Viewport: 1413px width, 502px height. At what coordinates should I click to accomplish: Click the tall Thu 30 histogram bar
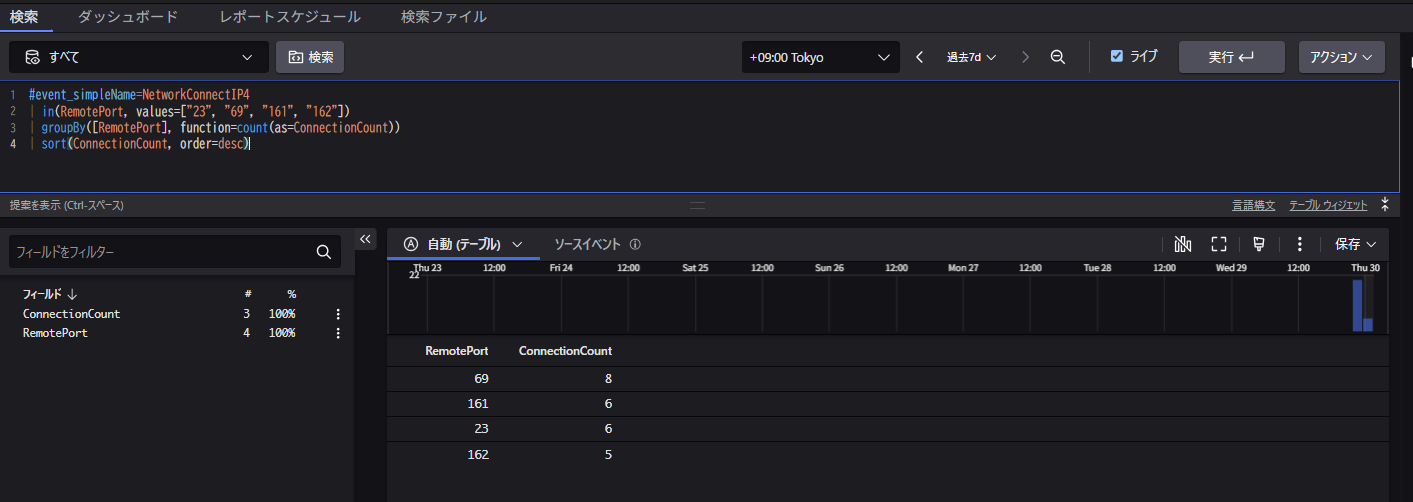[x=1357, y=305]
